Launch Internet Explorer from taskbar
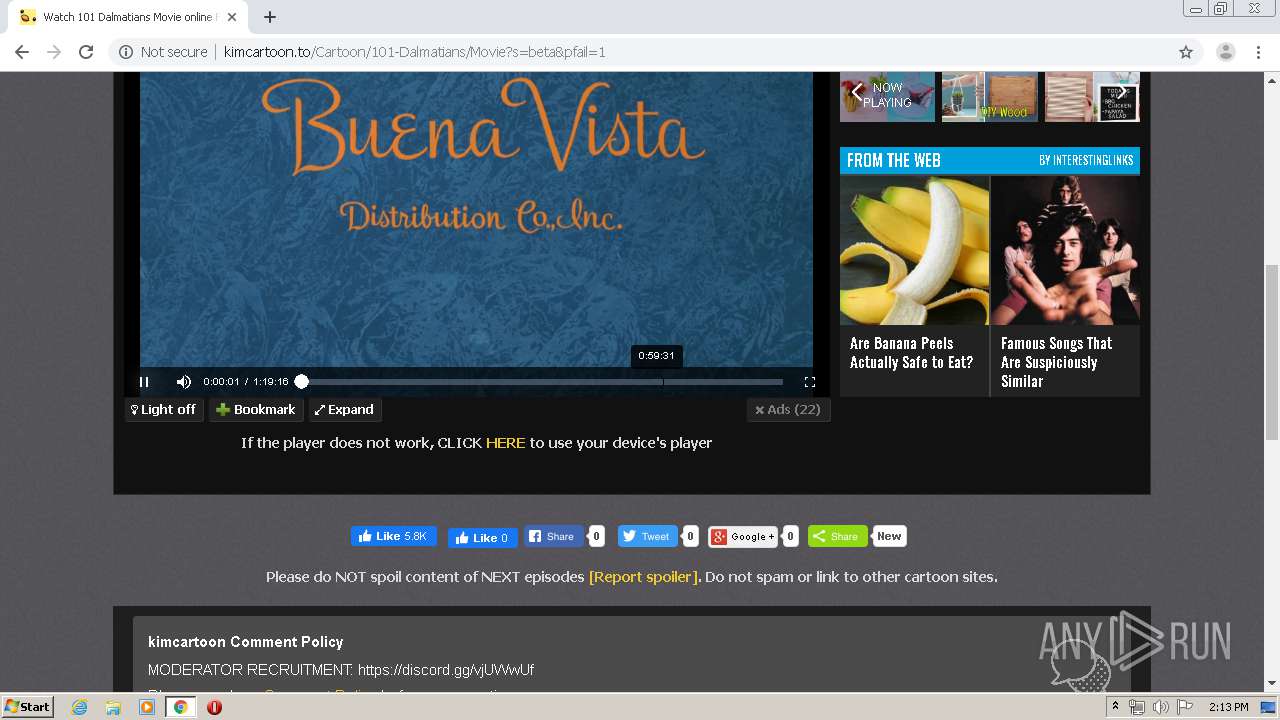The image size is (1280, 720). 79,707
